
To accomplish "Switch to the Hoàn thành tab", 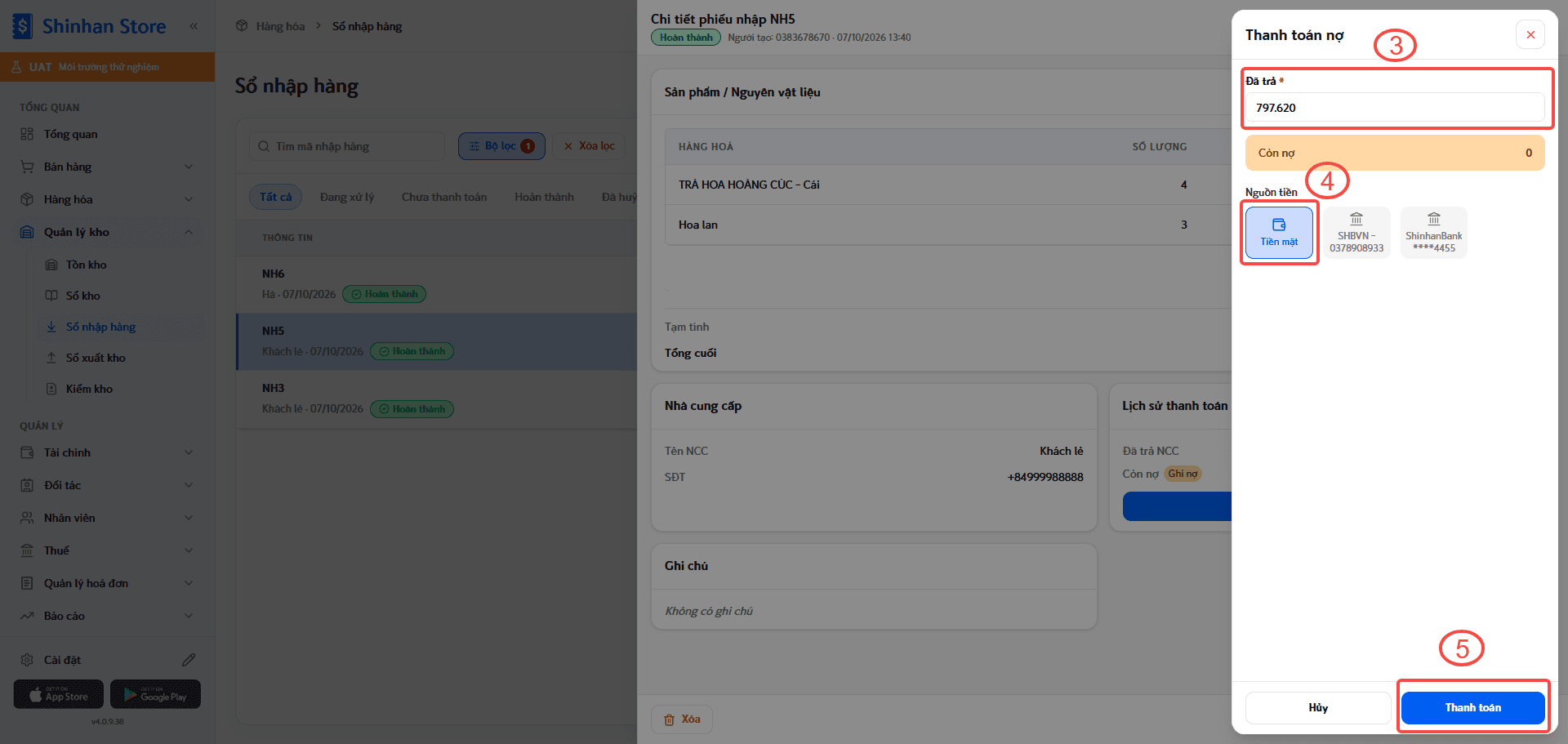I will tap(544, 197).
